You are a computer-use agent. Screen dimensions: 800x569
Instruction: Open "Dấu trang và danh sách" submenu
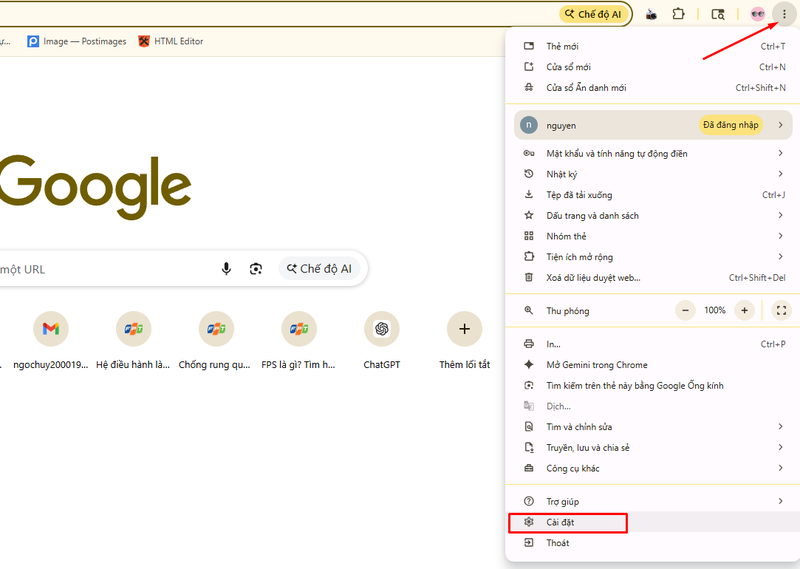[x=652, y=215]
